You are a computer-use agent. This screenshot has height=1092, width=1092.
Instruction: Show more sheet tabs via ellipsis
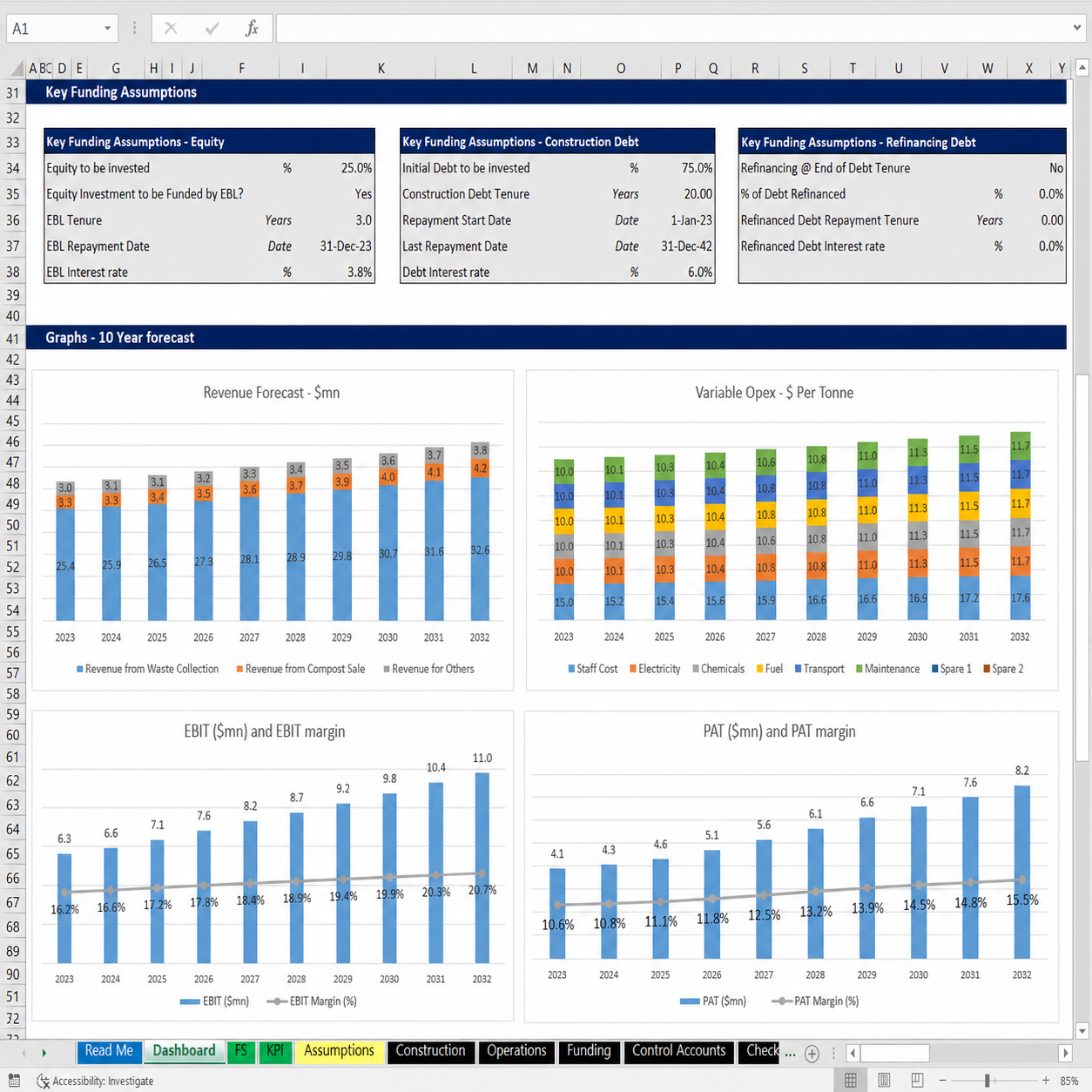pos(790,1053)
